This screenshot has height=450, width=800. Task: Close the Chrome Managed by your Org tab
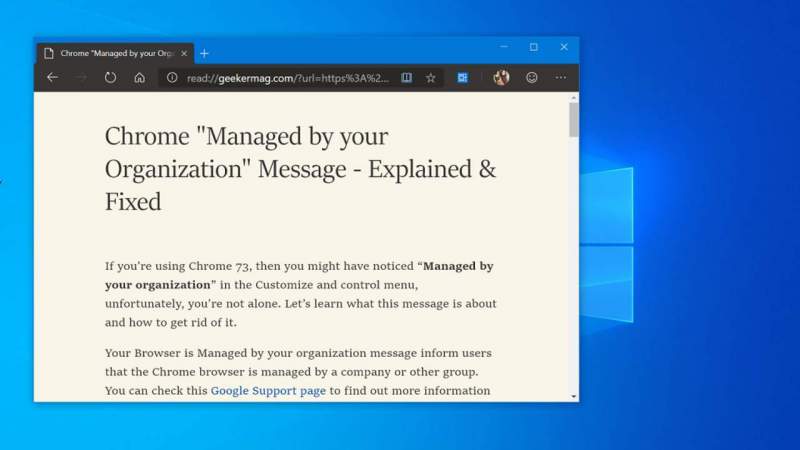pos(184,53)
